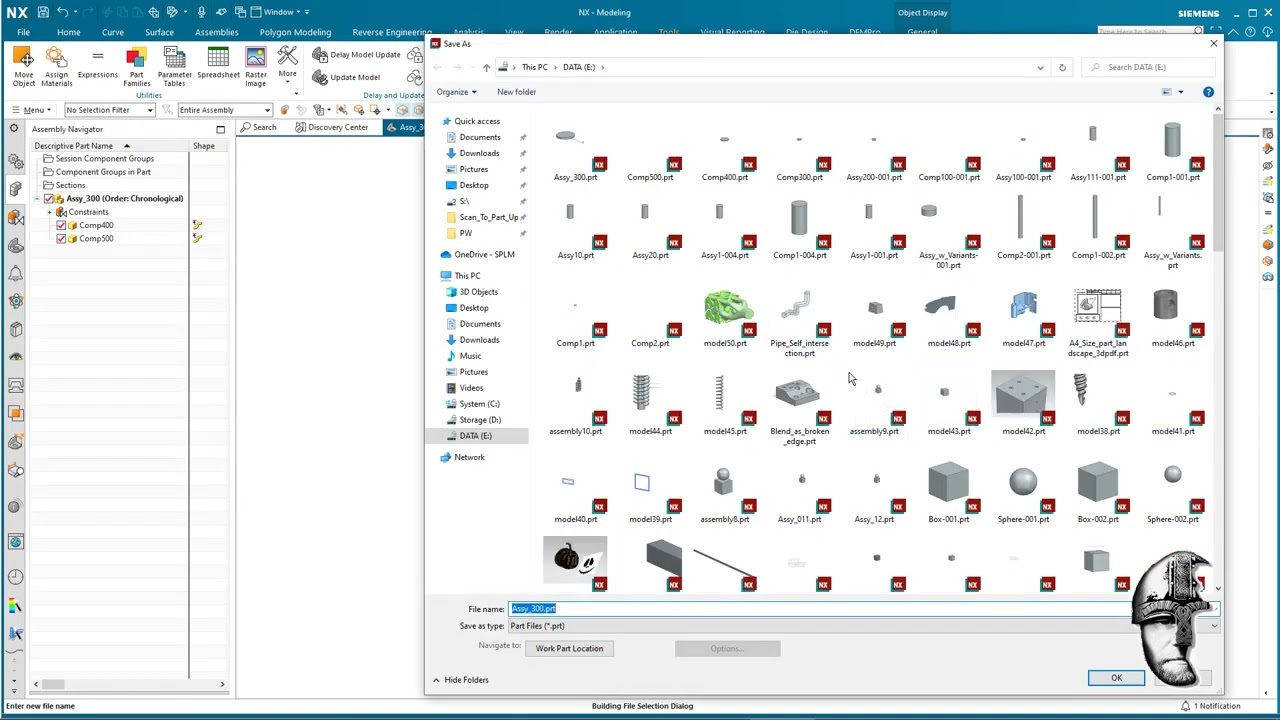Open the address path history dropdown

pyautogui.click(x=1040, y=67)
